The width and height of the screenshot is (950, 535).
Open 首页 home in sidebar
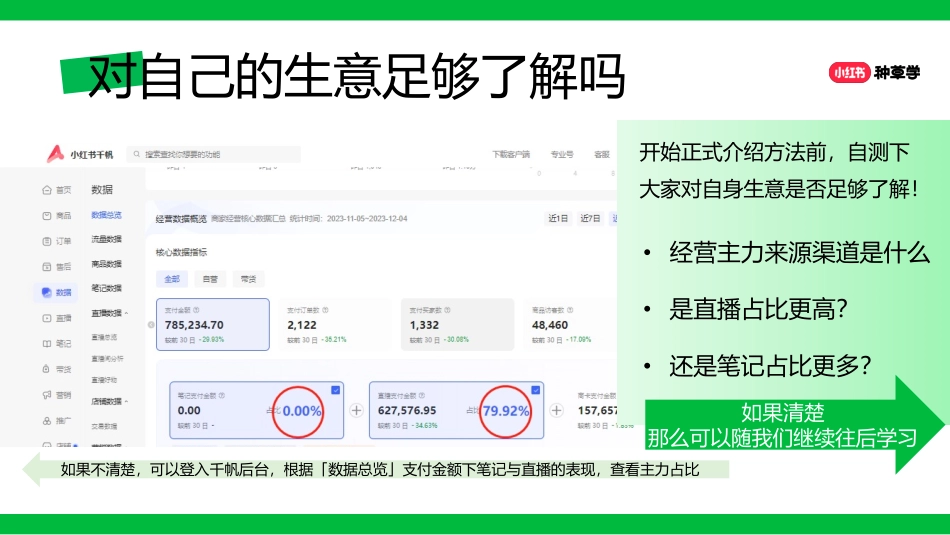56,190
